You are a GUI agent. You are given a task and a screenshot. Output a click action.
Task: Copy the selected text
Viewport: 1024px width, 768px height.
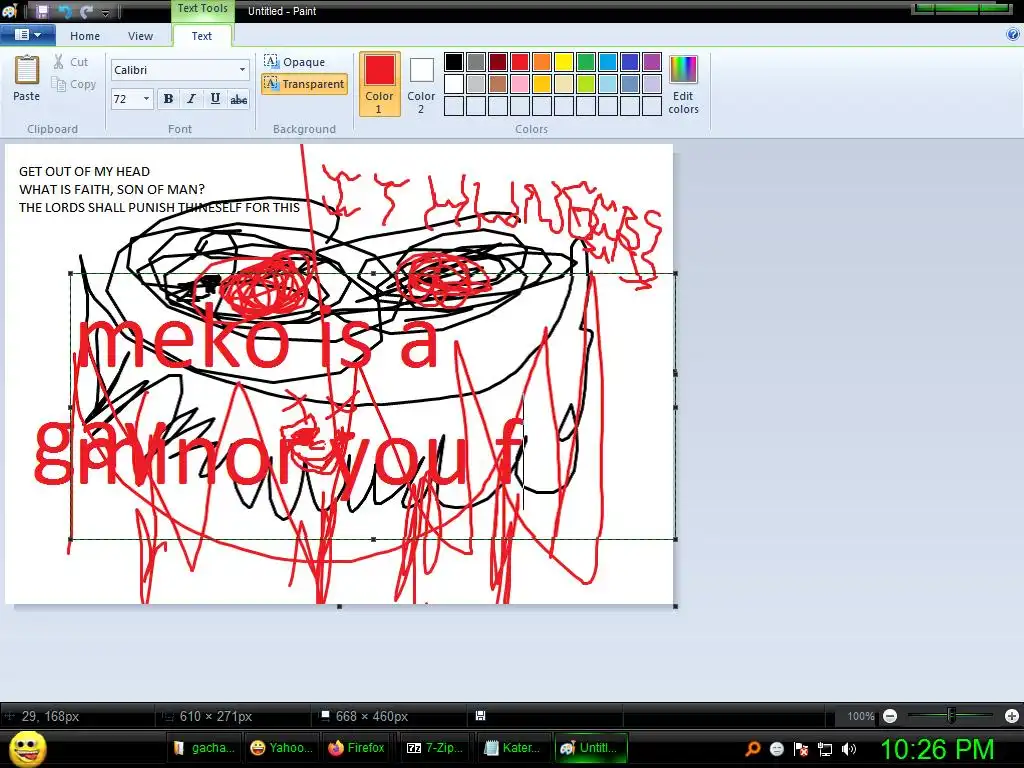pyautogui.click(x=74, y=84)
